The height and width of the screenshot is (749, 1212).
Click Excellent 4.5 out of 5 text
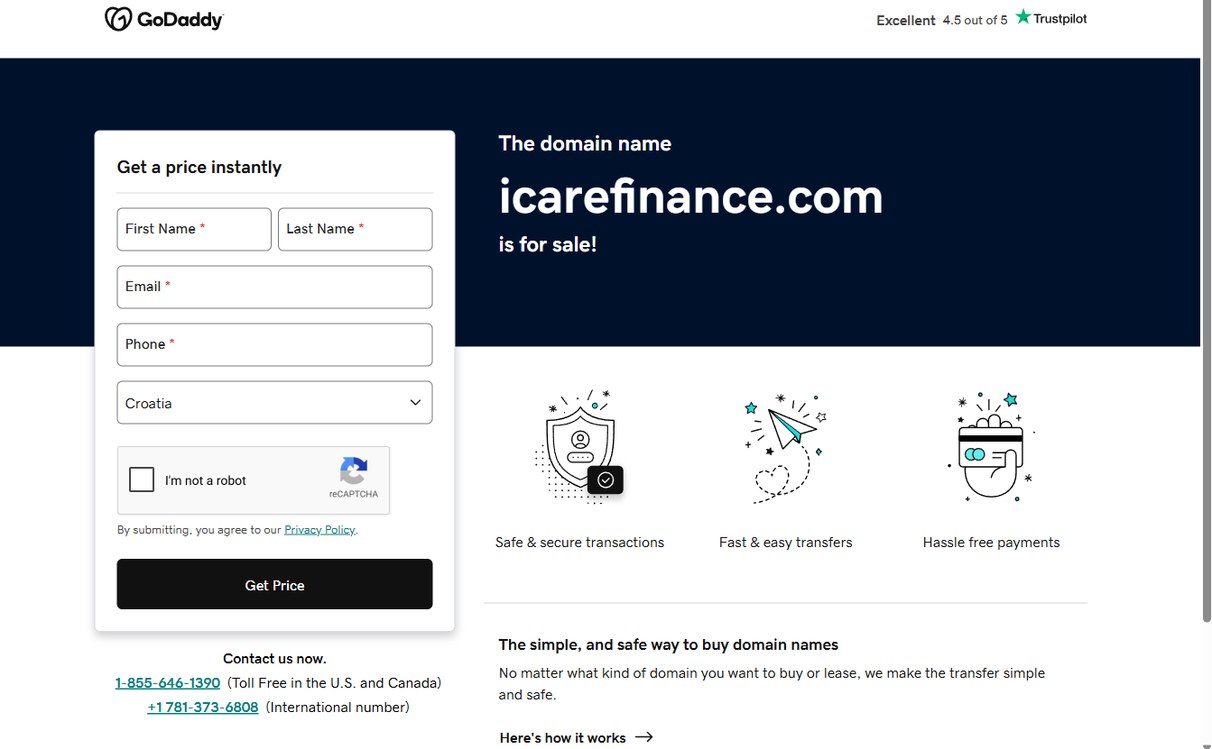[942, 20]
